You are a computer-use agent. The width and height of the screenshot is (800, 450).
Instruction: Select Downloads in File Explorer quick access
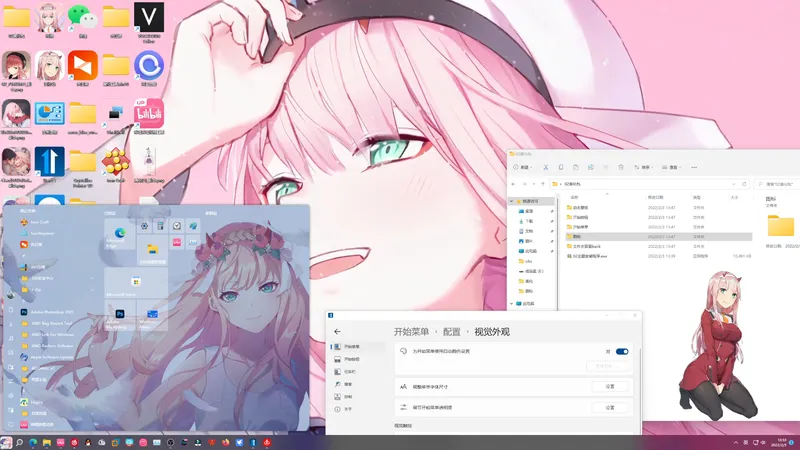click(529, 221)
